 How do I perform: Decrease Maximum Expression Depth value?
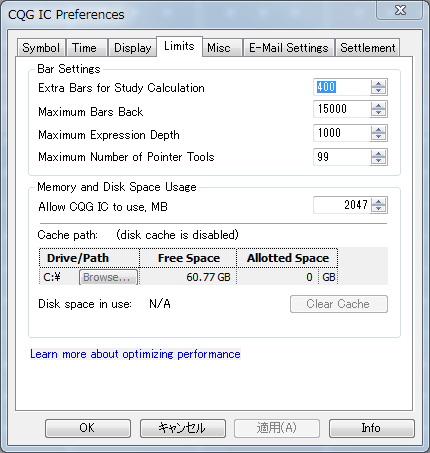378,137
